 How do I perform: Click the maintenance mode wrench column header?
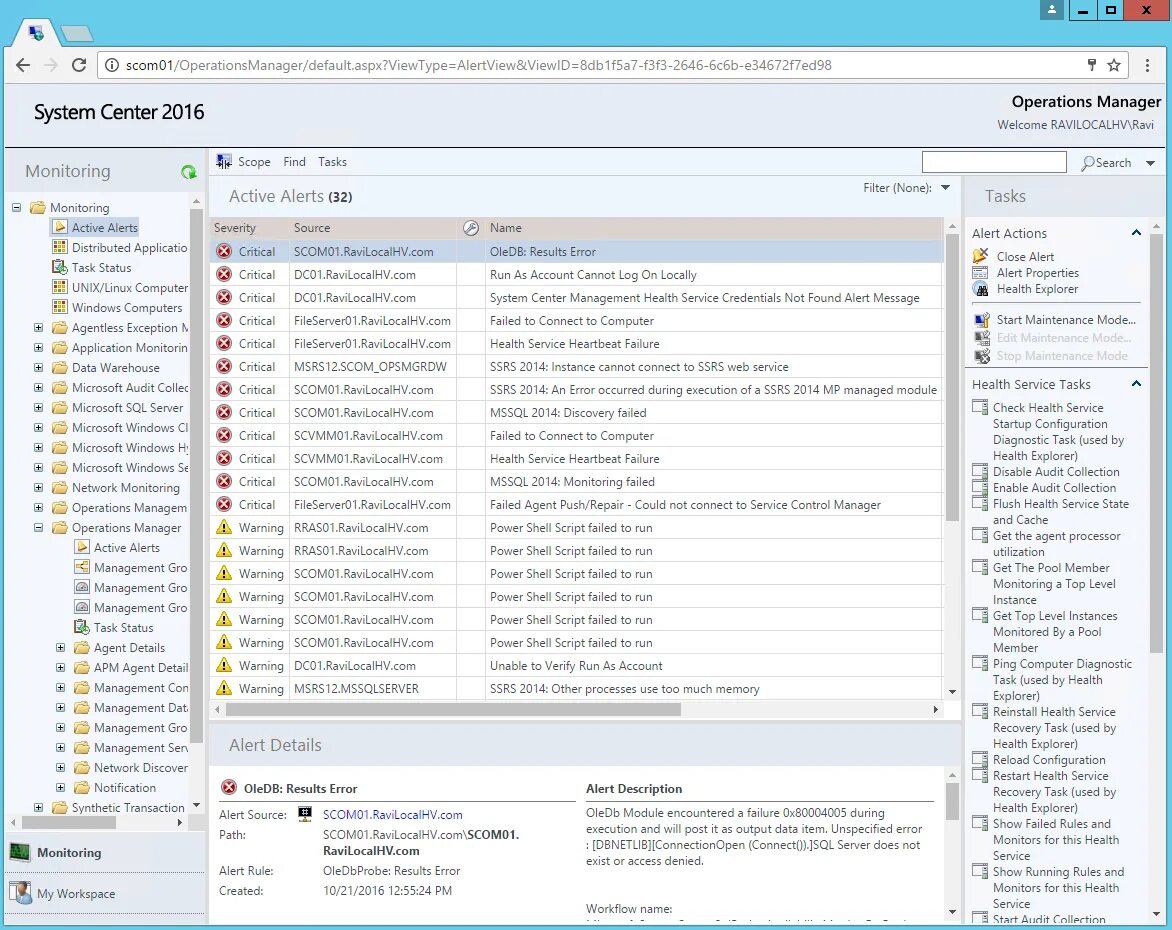click(x=471, y=228)
